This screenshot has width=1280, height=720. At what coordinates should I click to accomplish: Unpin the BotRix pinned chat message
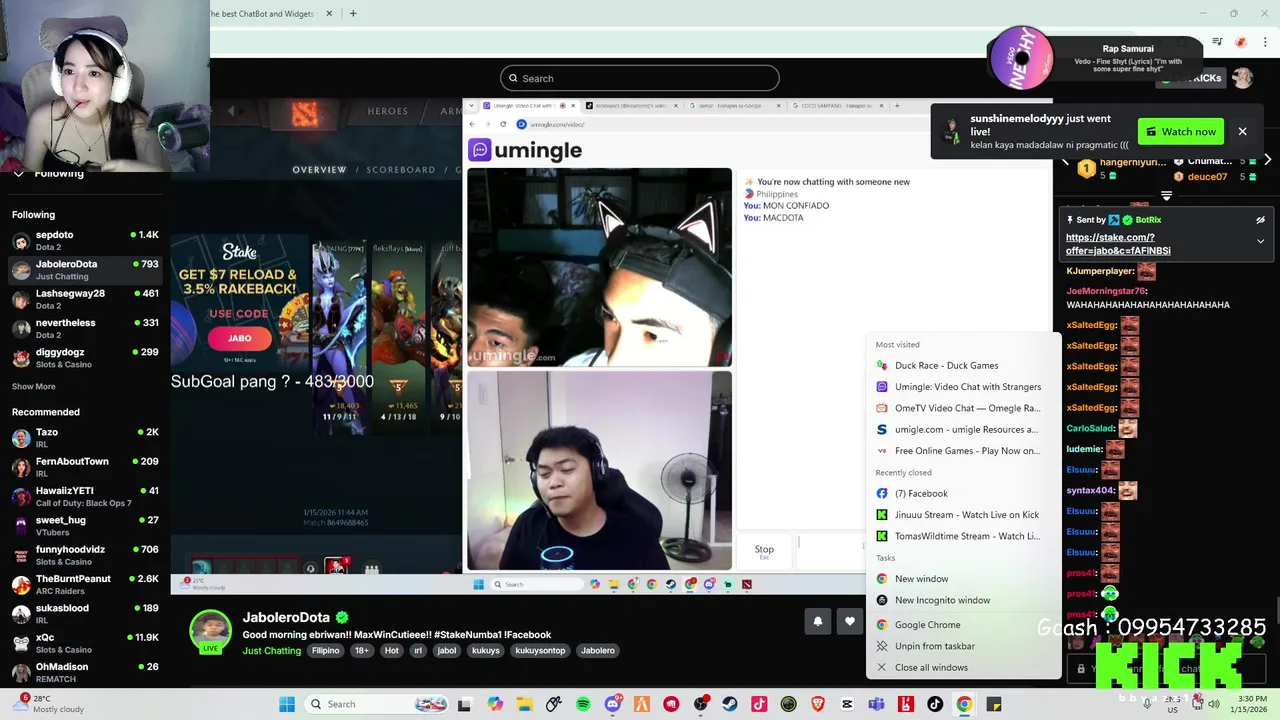point(1261,220)
